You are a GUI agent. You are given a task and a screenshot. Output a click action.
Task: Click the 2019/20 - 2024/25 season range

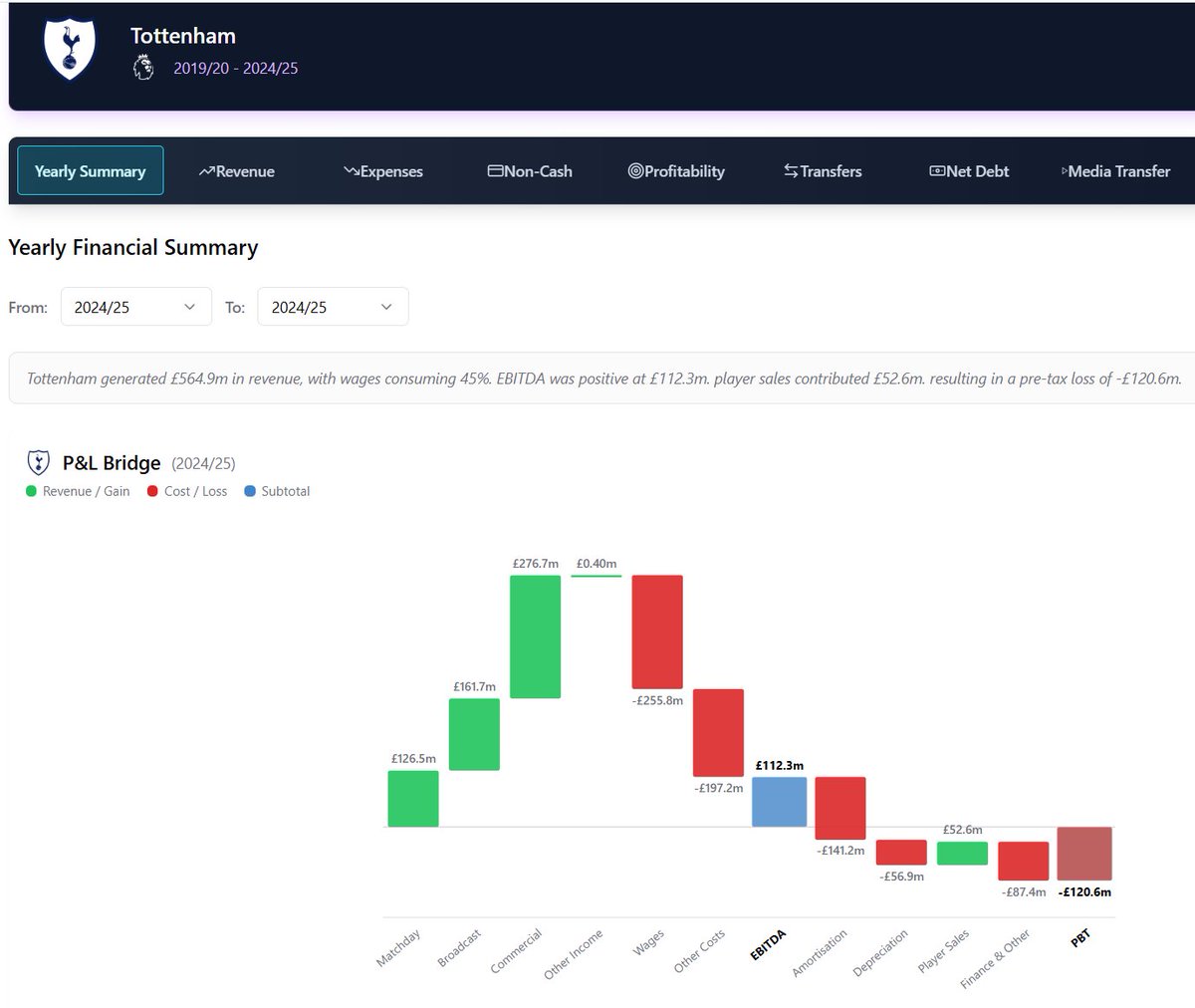[x=236, y=69]
